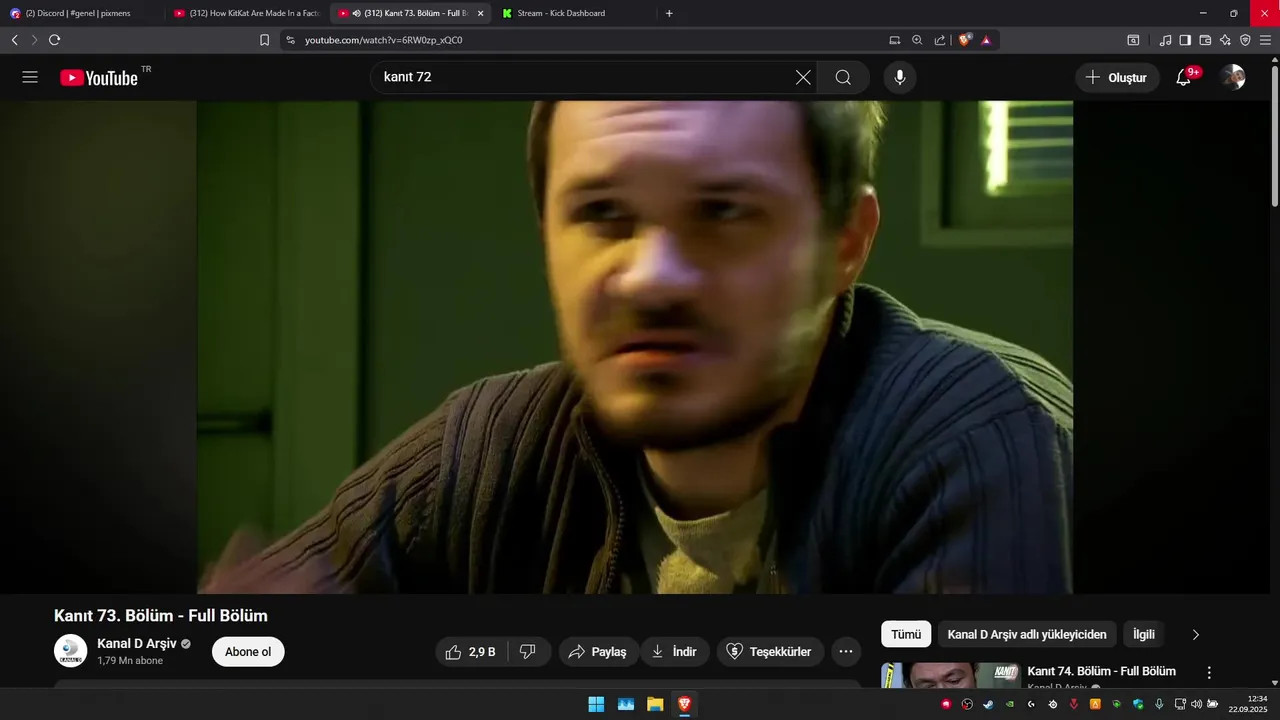Screen dimensions: 1280x720
Task: Open the account avatar menu
Action: (x=1233, y=77)
